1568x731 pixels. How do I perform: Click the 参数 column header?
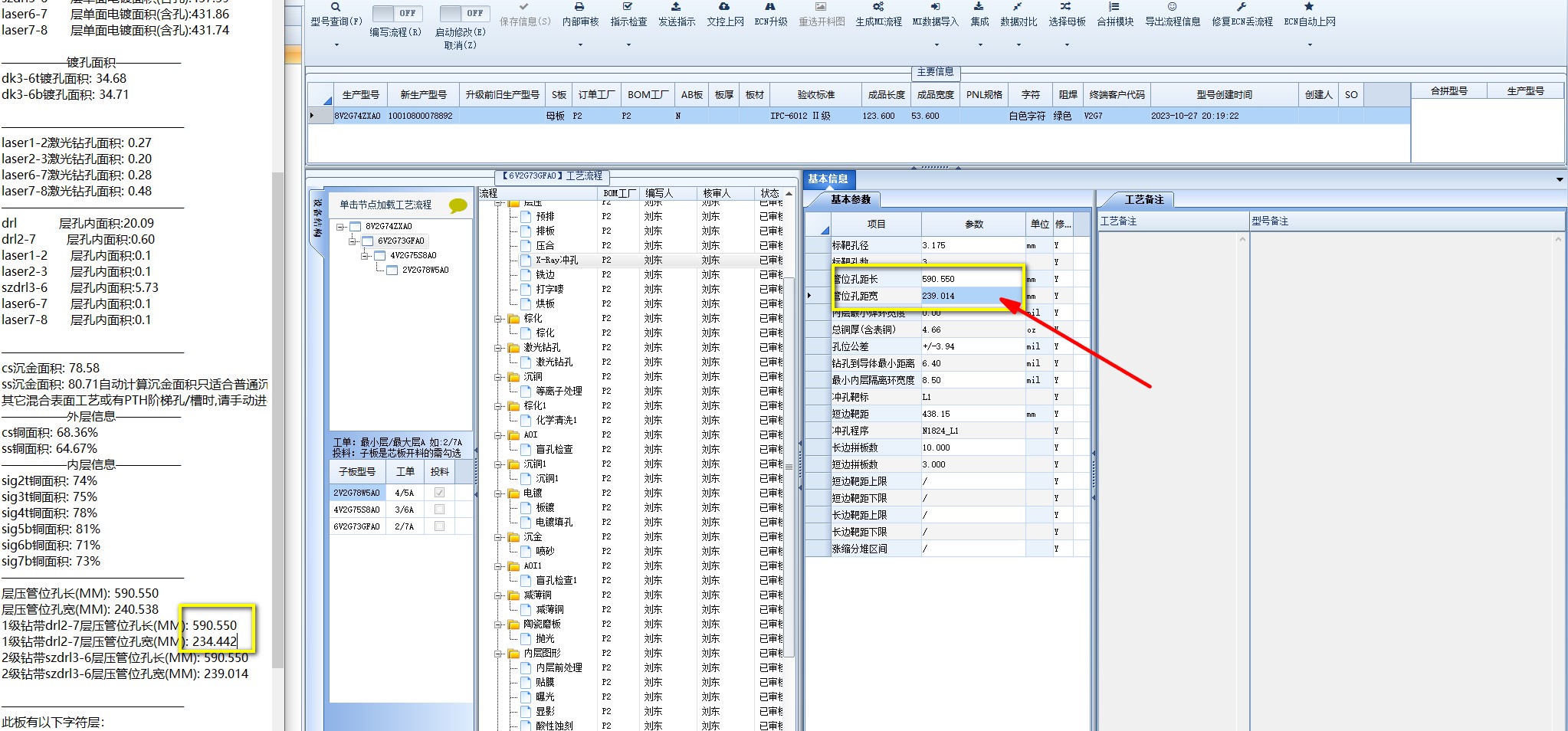[973, 225]
